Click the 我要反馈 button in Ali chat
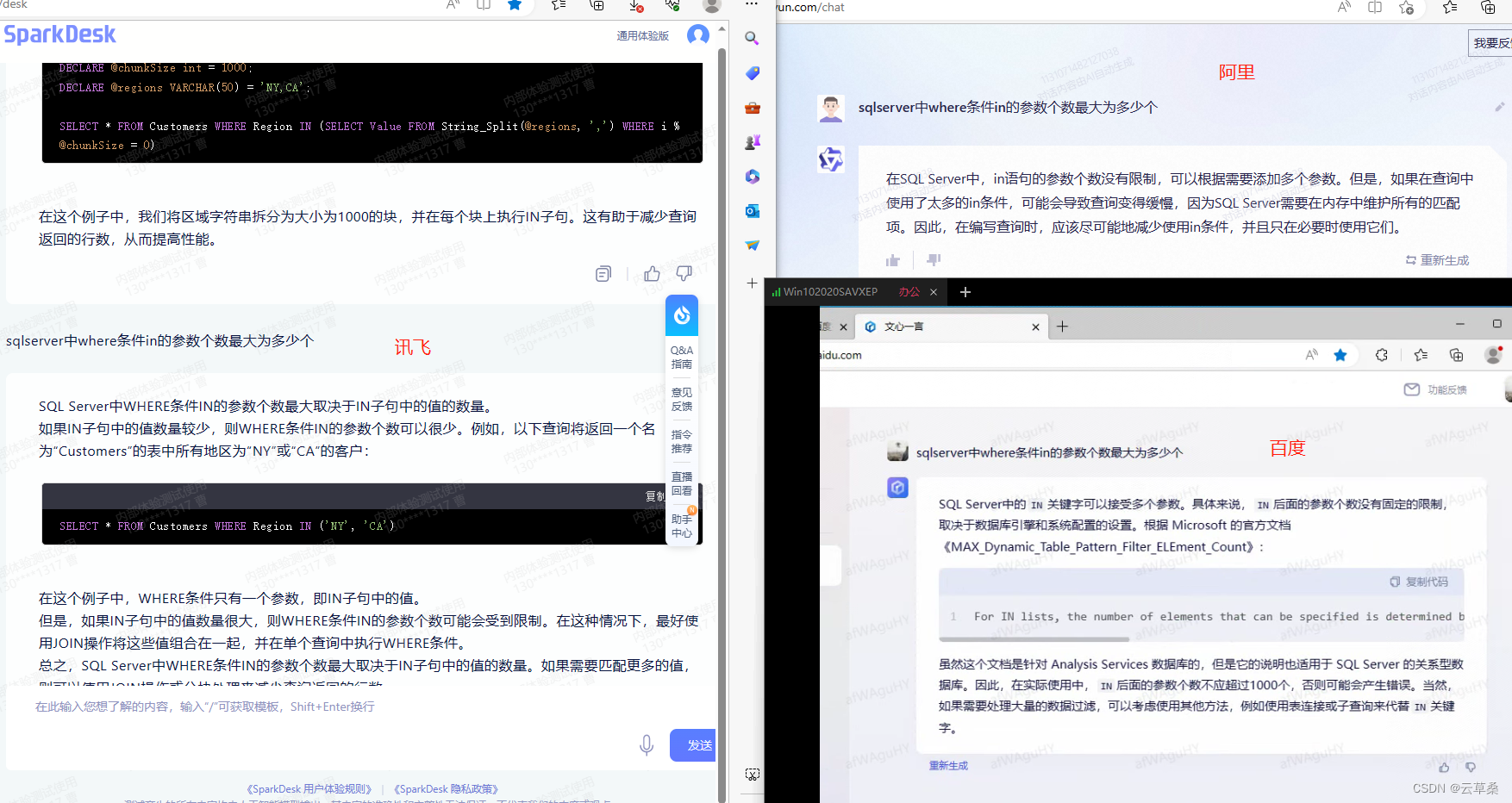 pos(1490,43)
